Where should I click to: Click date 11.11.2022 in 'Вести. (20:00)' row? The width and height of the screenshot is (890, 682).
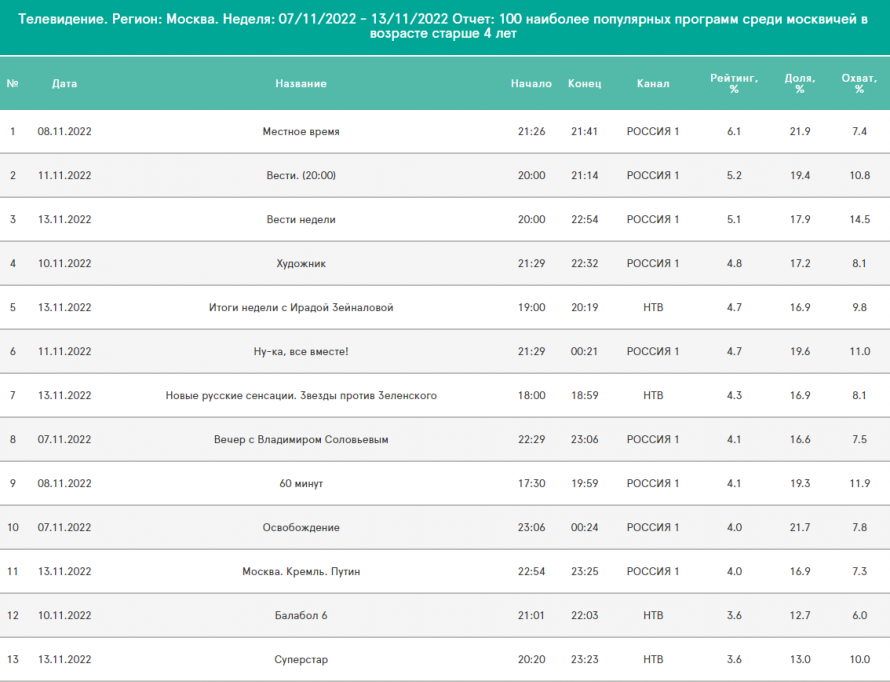click(x=64, y=175)
